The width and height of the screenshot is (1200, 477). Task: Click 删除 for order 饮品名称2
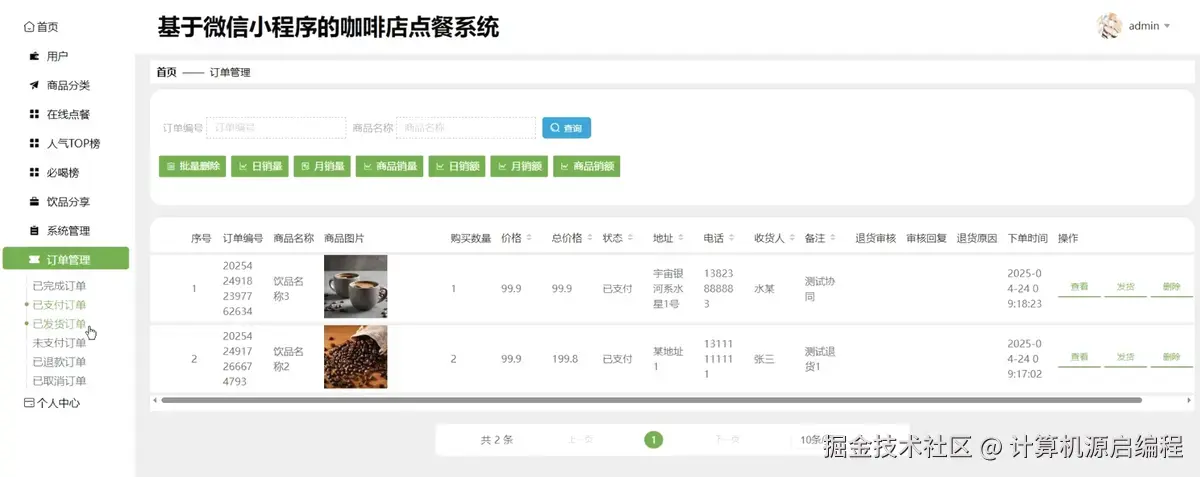tap(1172, 358)
